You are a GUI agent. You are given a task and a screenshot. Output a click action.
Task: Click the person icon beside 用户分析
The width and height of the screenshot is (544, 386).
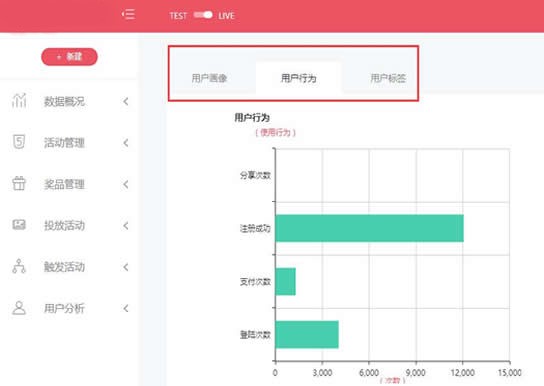pos(19,308)
